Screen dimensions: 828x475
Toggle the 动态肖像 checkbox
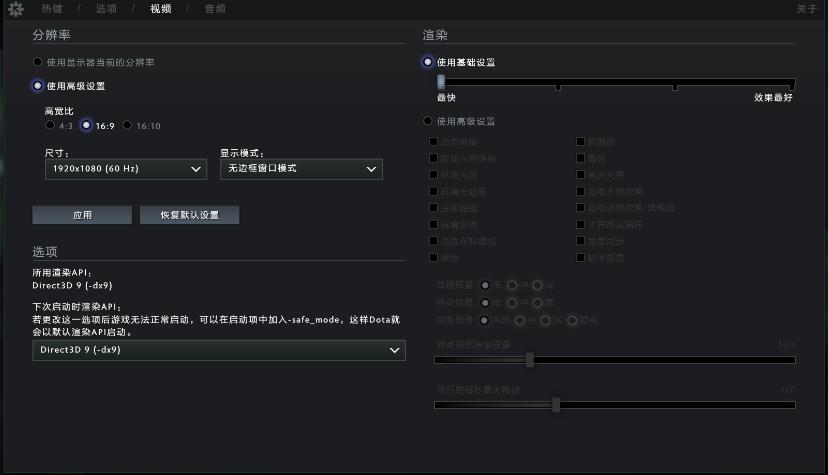click(434, 141)
